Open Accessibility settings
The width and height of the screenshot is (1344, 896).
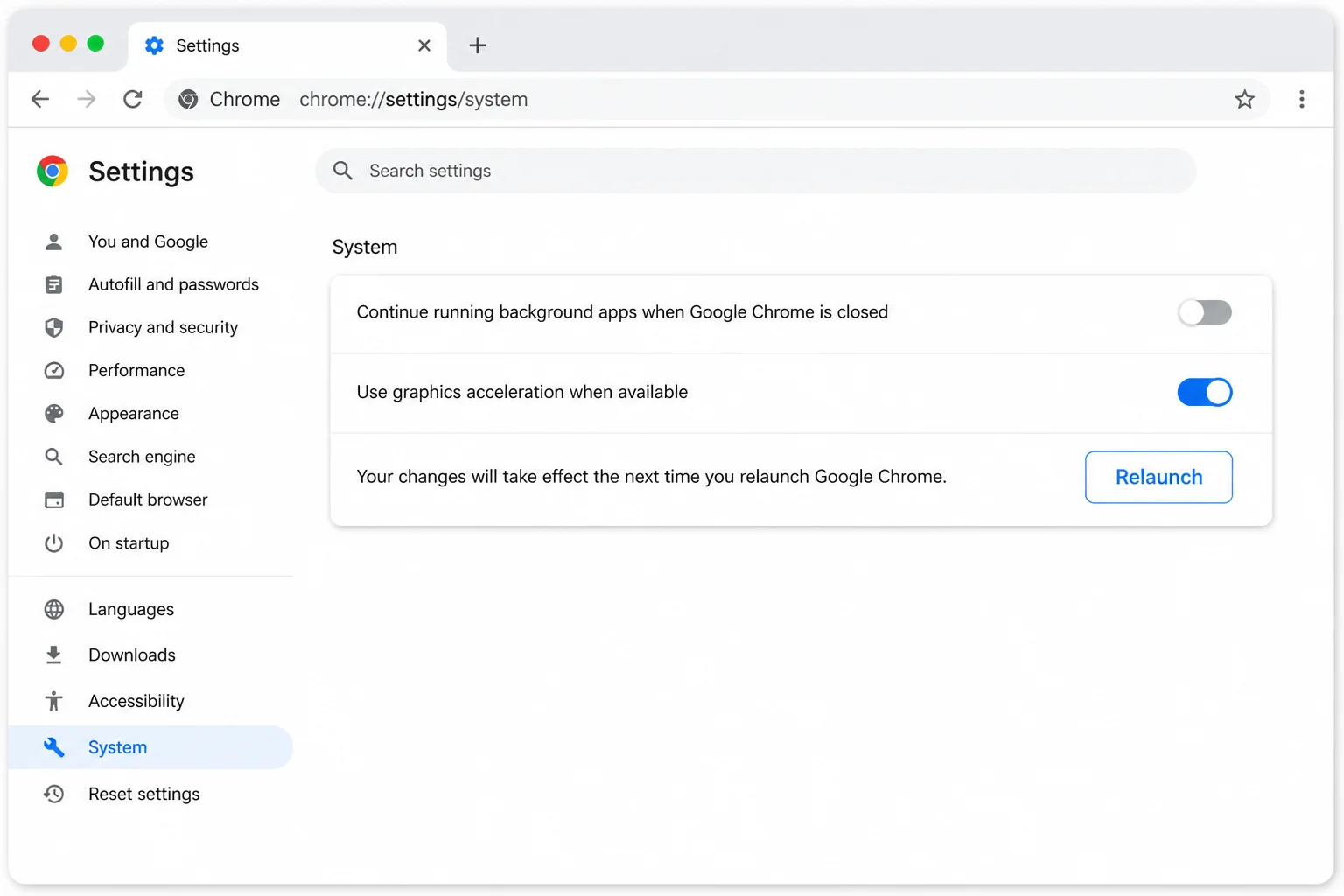[150, 701]
